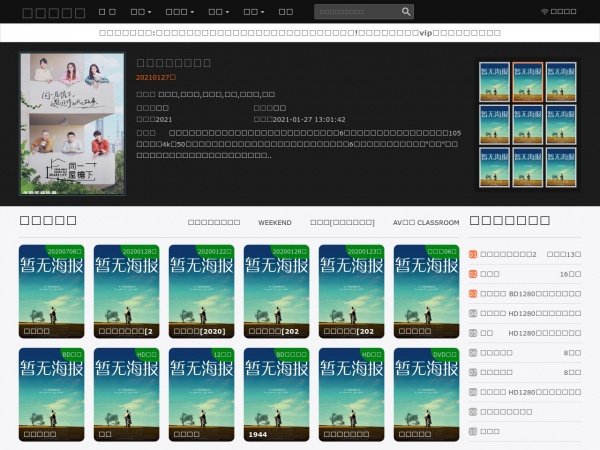Click the gray 10 rank badge
600x450 pixels.
473,432
